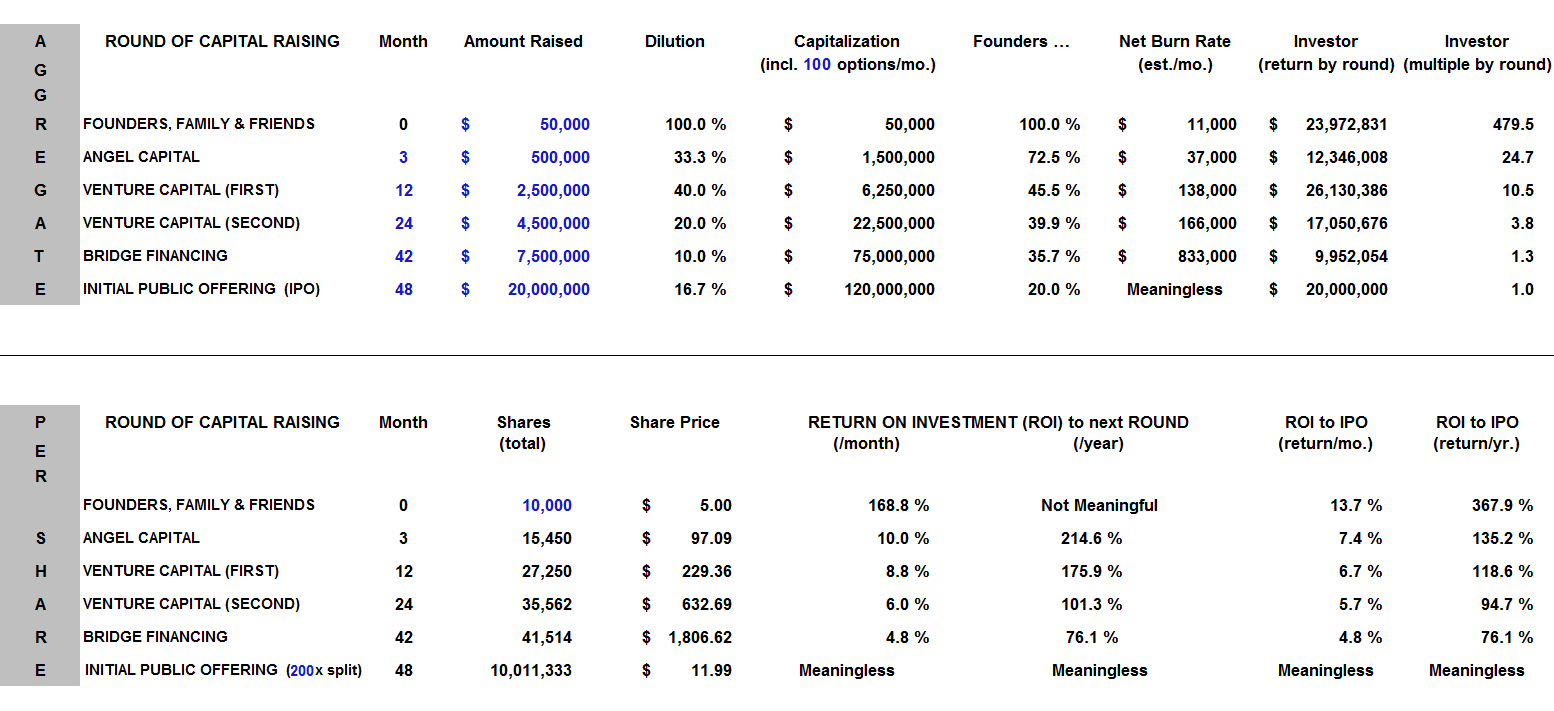Click the Angel Capital amount raised 500,000 cell

click(x=564, y=157)
